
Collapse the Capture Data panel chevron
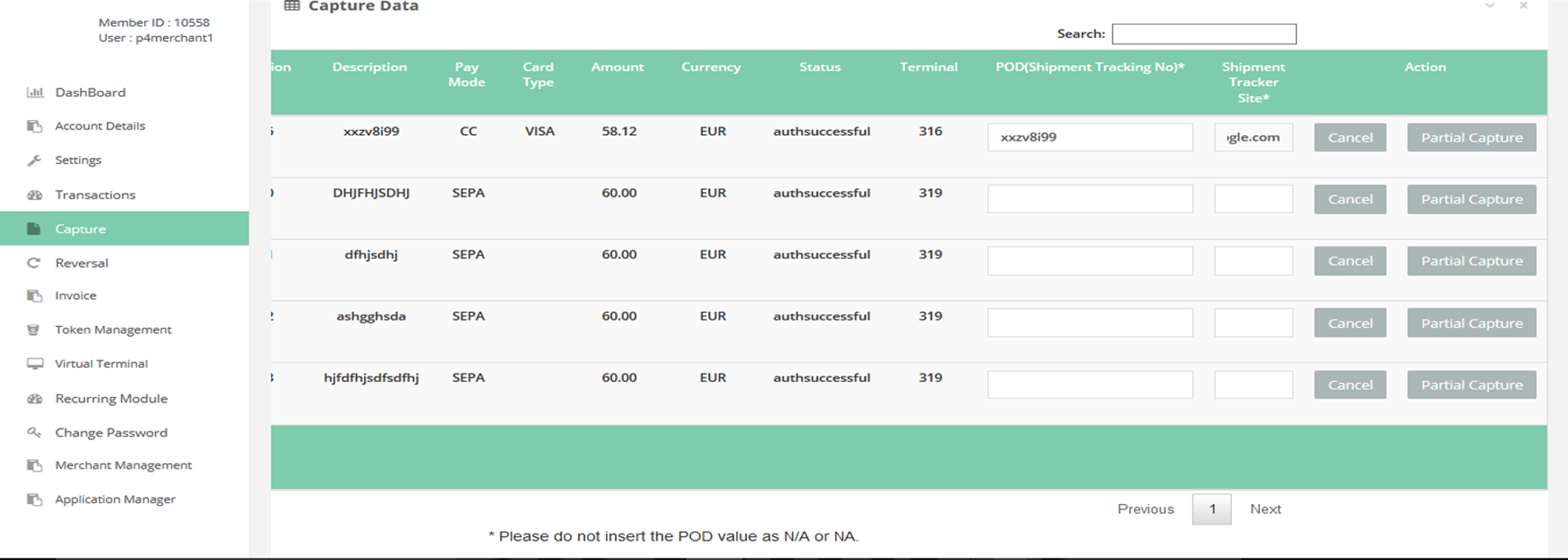1490,7
